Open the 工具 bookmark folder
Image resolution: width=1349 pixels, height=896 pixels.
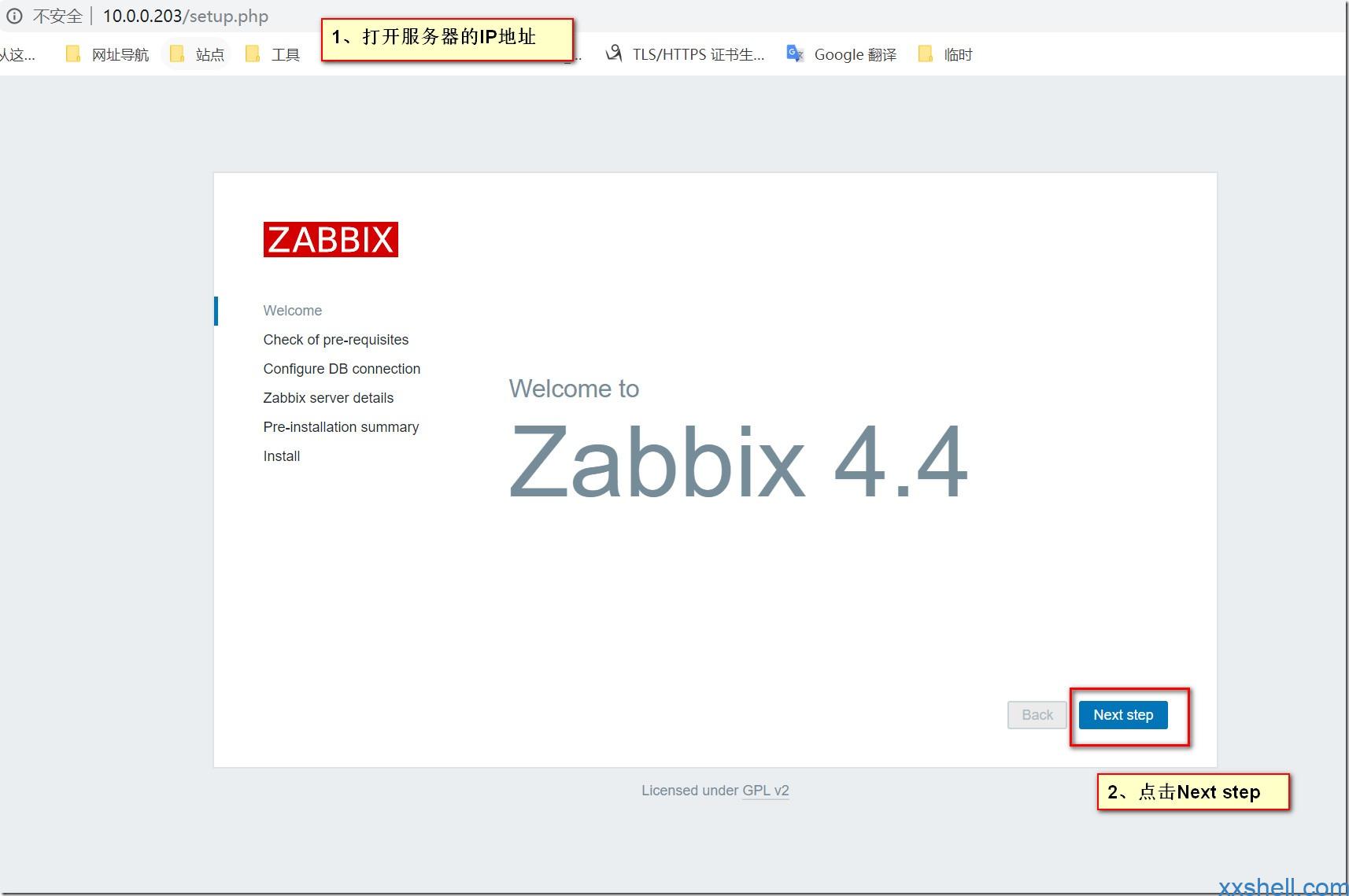click(272, 54)
